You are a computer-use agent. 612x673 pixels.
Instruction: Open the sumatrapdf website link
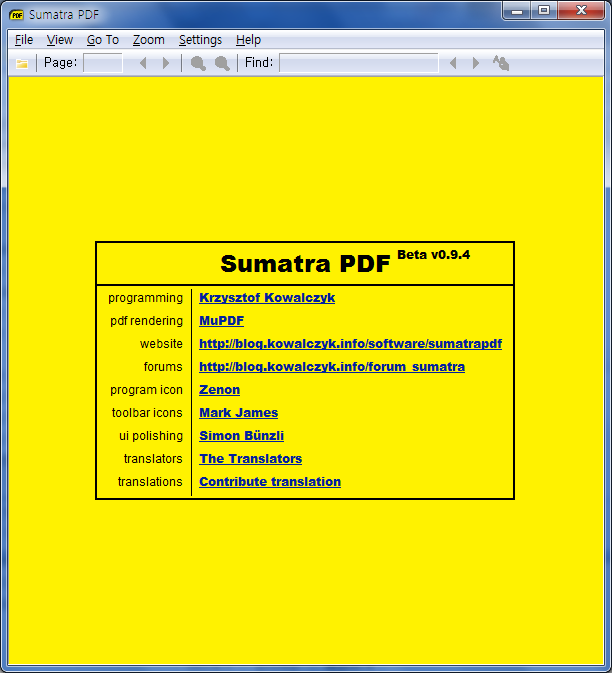(351, 344)
